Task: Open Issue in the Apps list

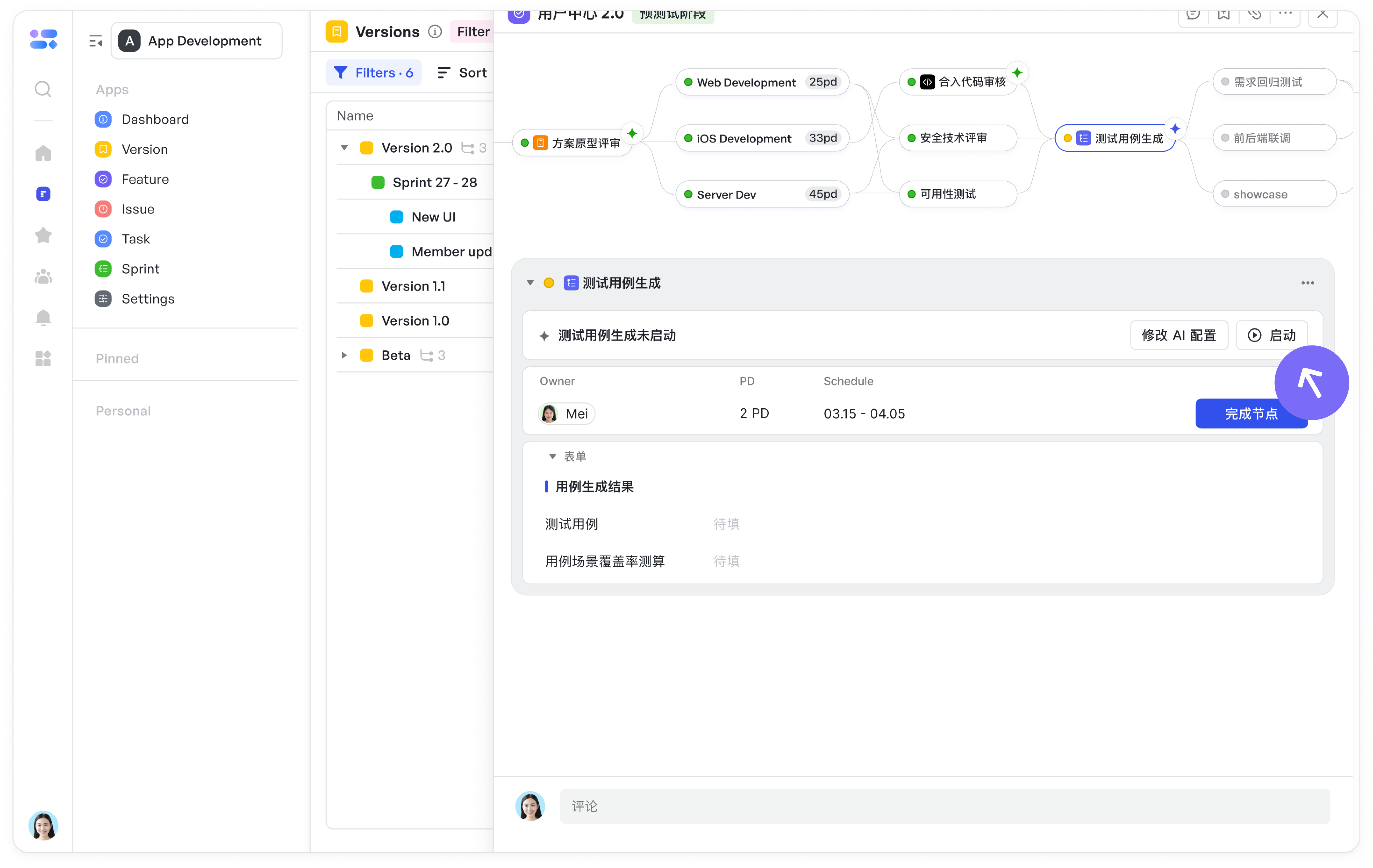Action: pyautogui.click(x=125, y=209)
